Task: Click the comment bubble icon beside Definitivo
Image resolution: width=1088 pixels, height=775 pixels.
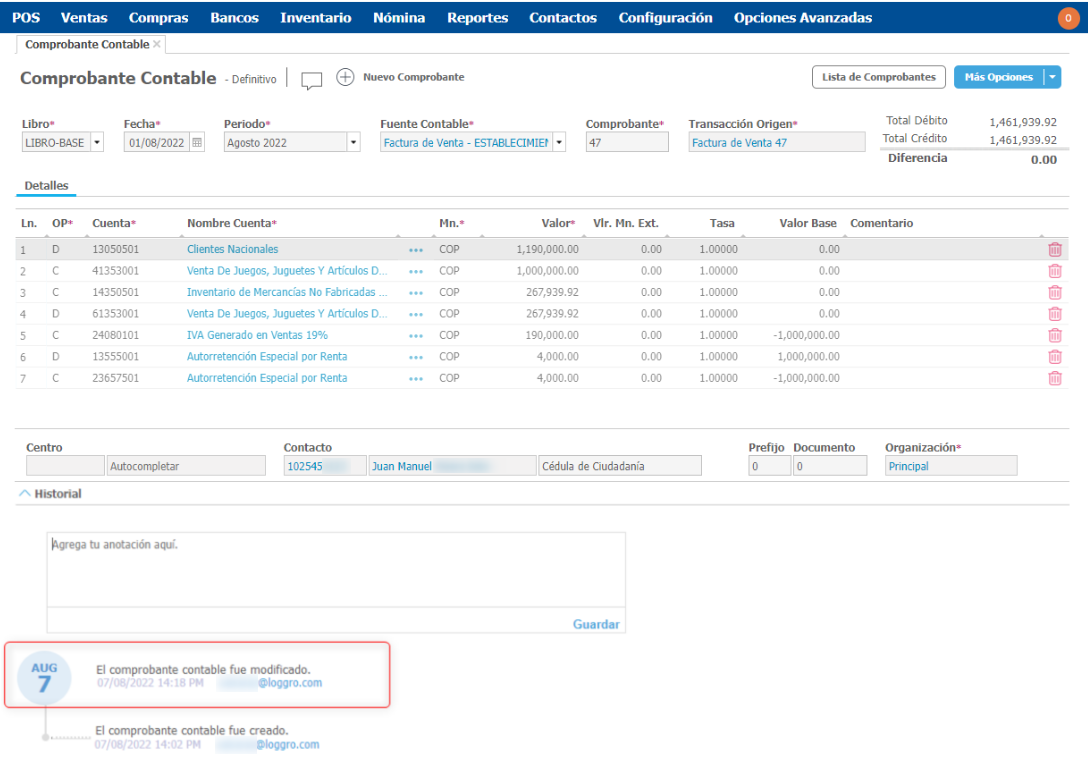Action: [312, 80]
